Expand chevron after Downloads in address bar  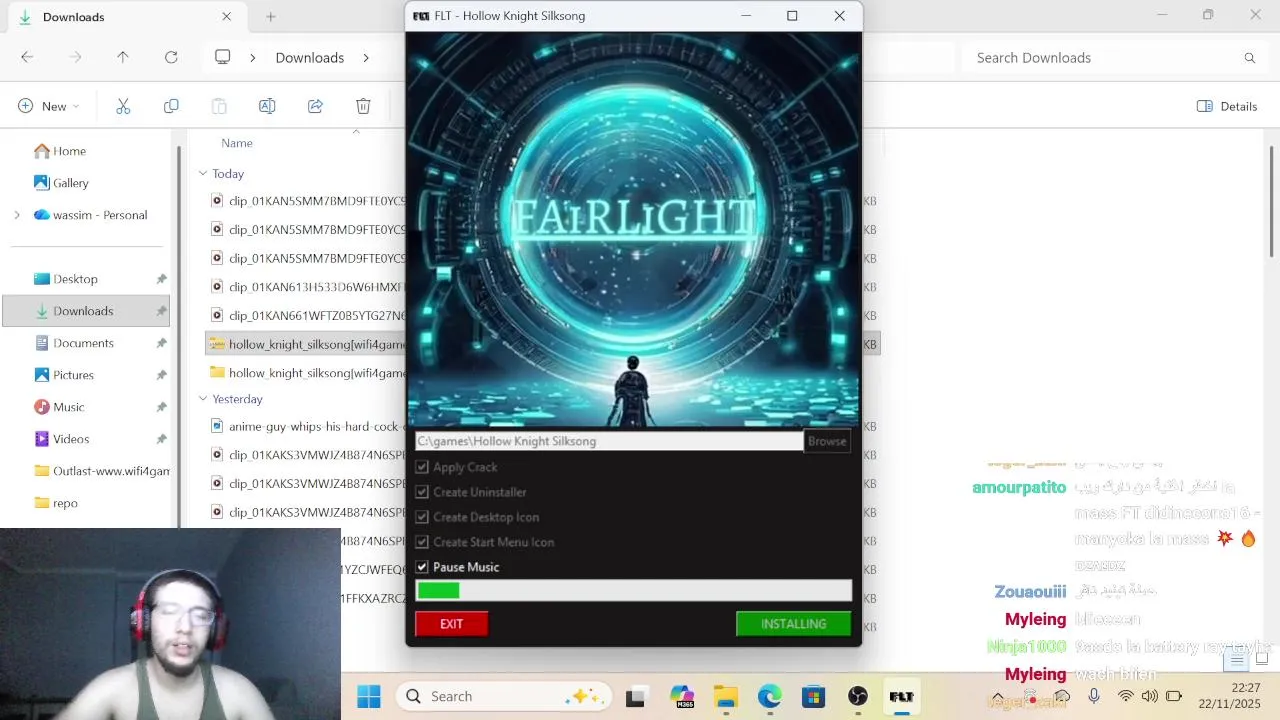tap(366, 58)
